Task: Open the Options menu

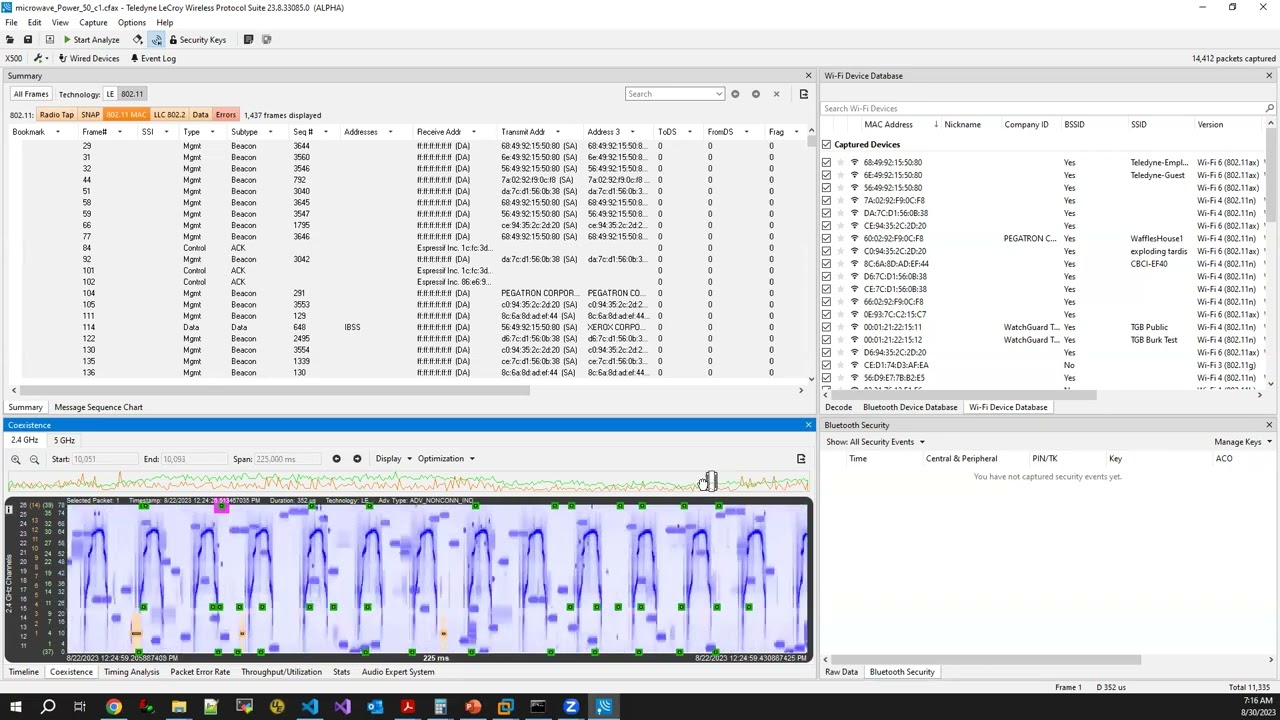Action: tap(131, 22)
